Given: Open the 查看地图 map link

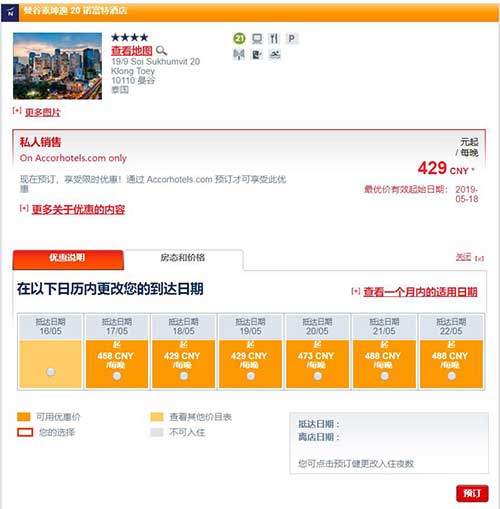Looking at the screenshot, I should pos(132,50).
